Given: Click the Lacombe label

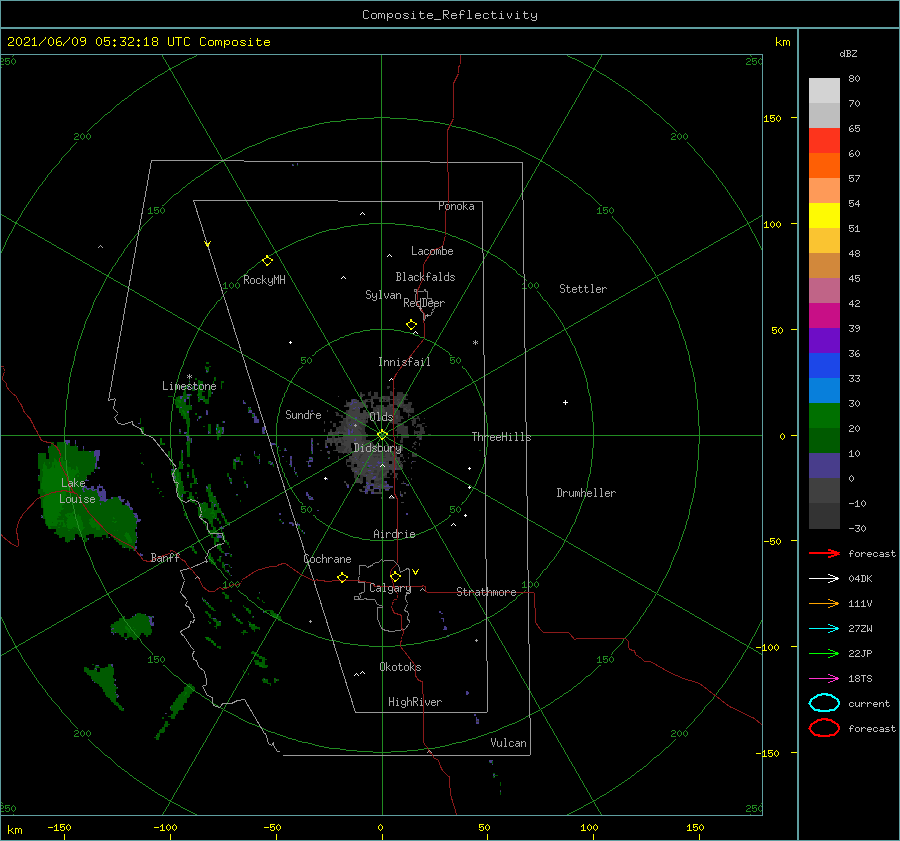Looking at the screenshot, I should 432,251.
